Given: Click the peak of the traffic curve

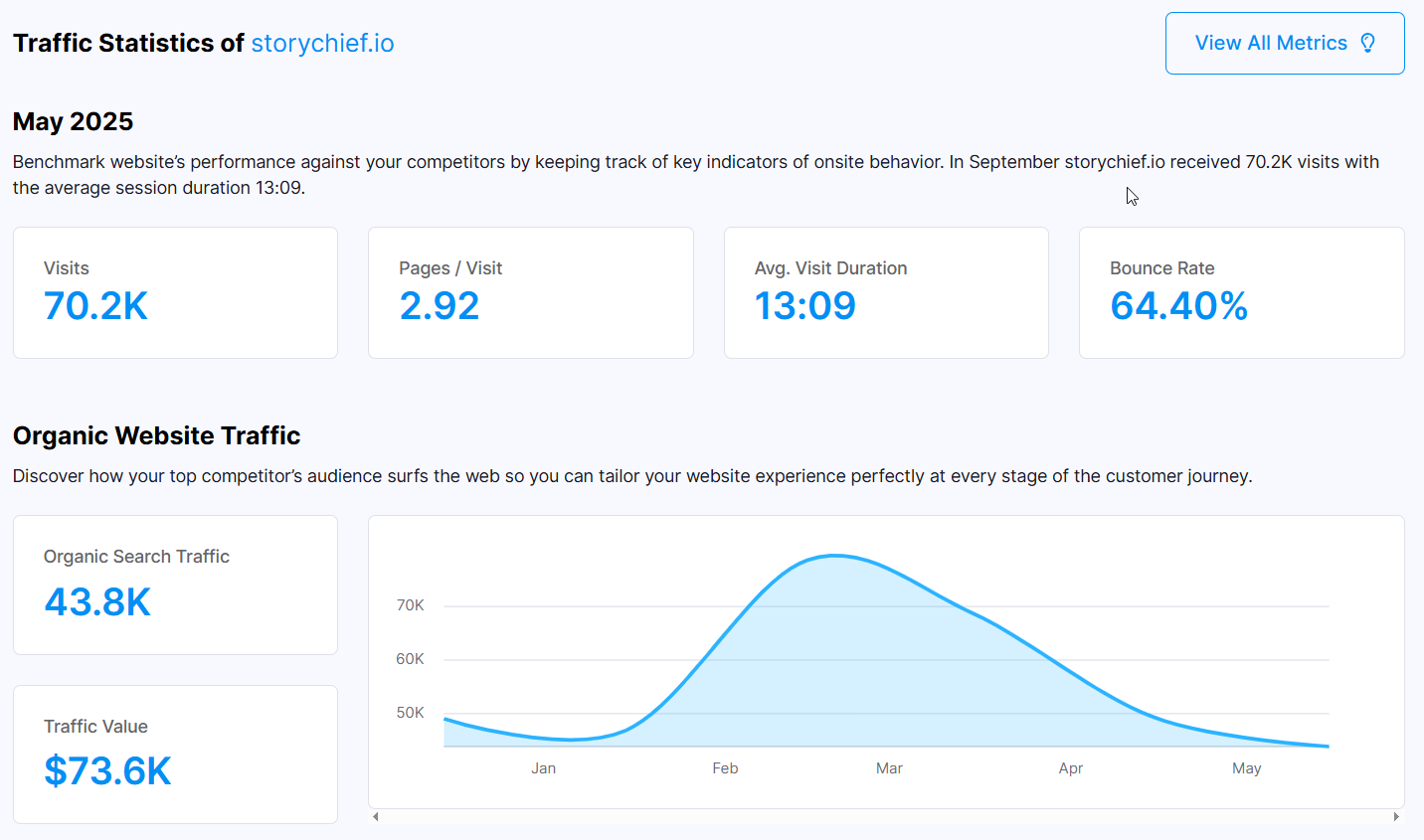Looking at the screenshot, I should coord(835,556).
